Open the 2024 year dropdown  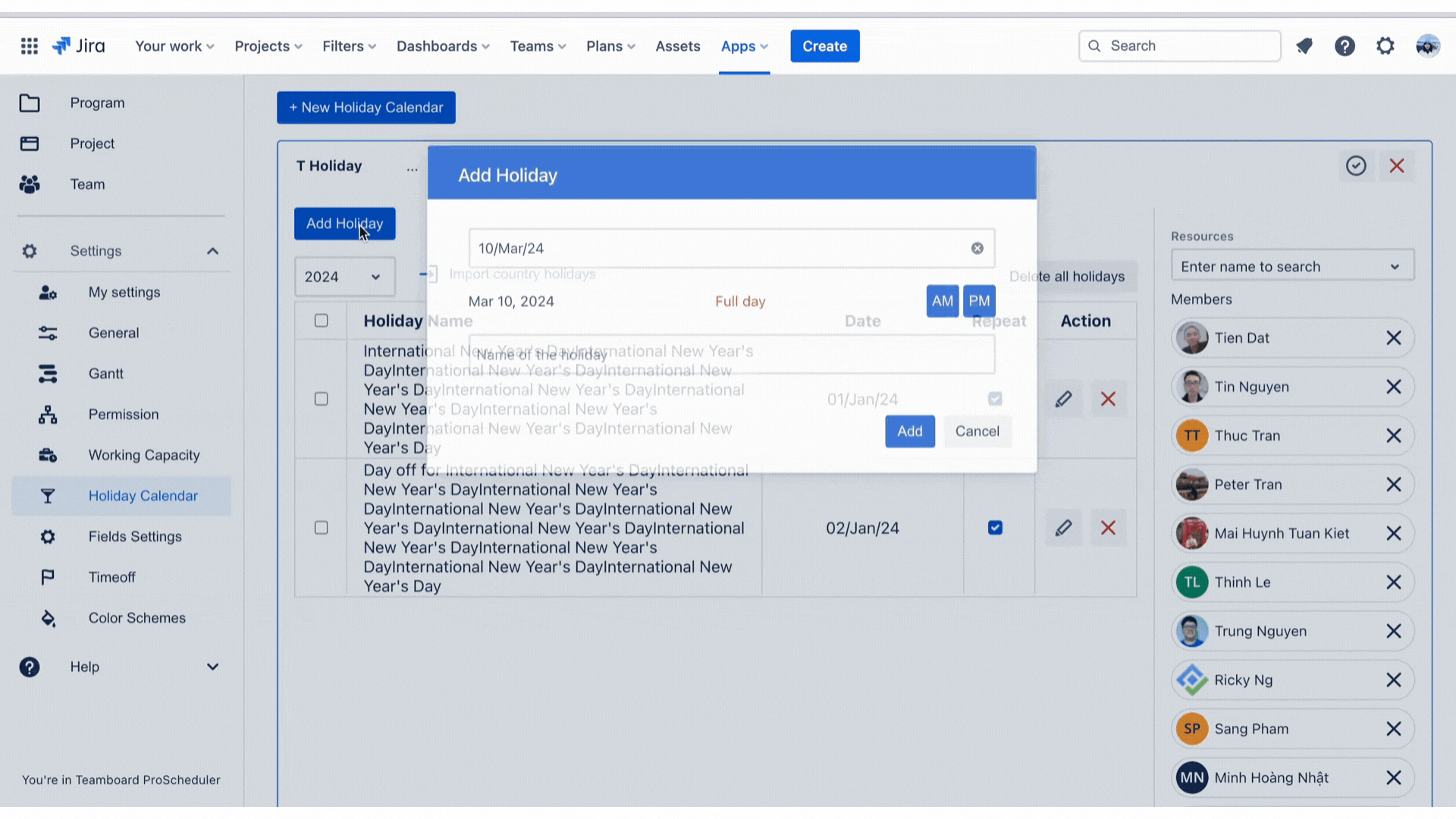pos(344,277)
